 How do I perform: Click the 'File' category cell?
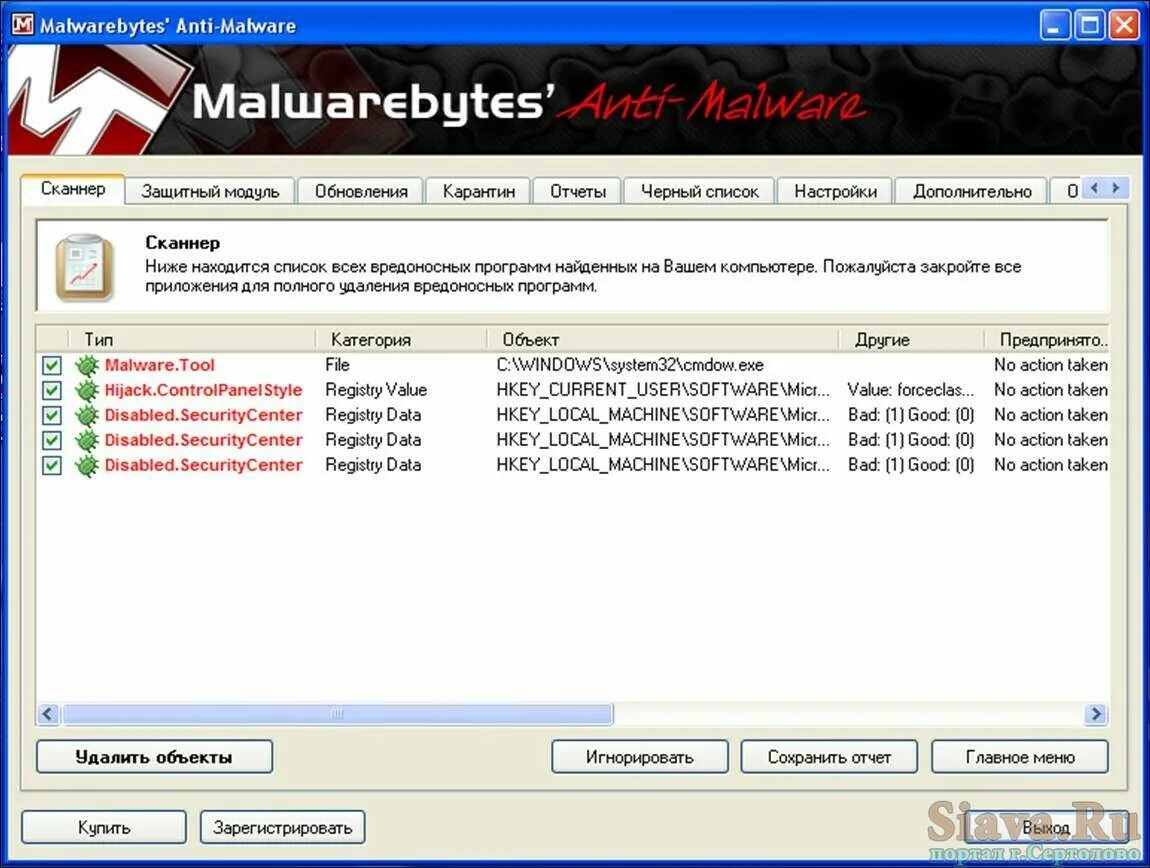click(337, 365)
